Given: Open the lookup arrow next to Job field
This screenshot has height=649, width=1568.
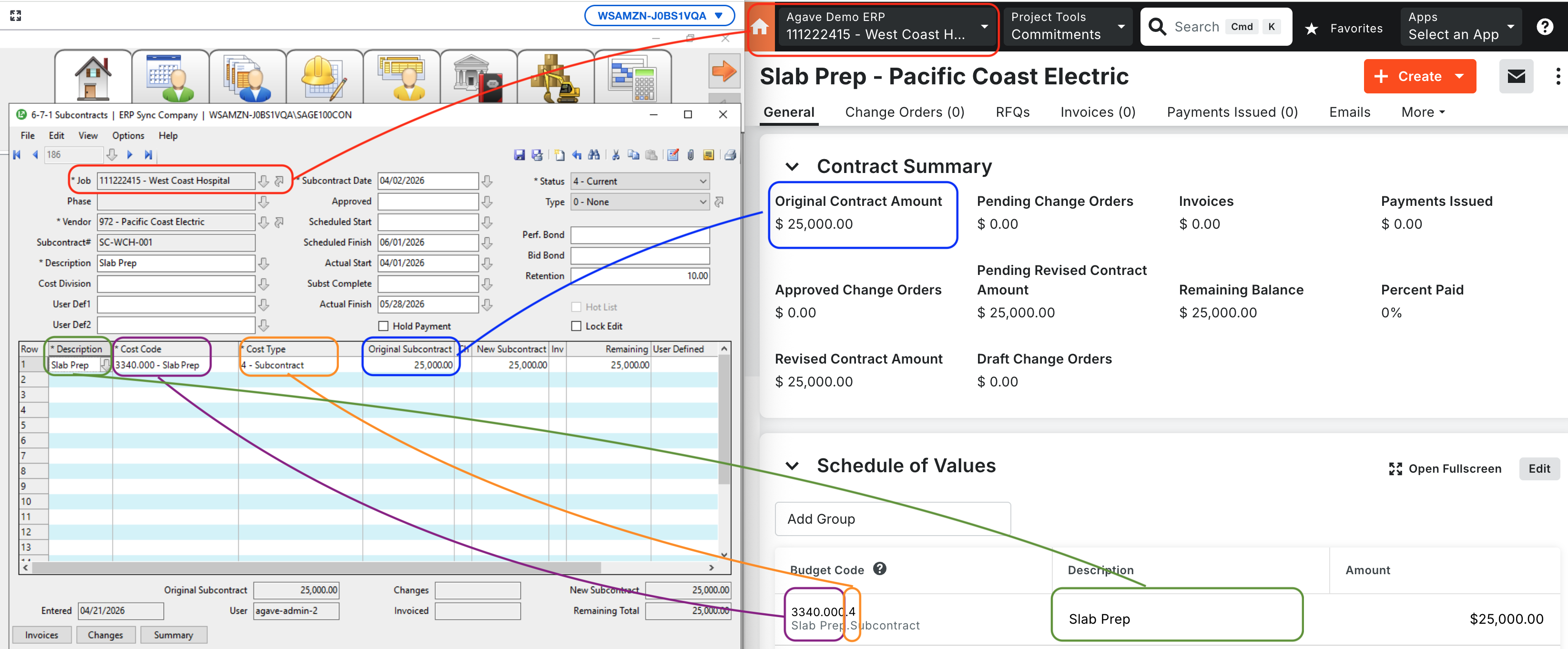Looking at the screenshot, I should (x=264, y=181).
